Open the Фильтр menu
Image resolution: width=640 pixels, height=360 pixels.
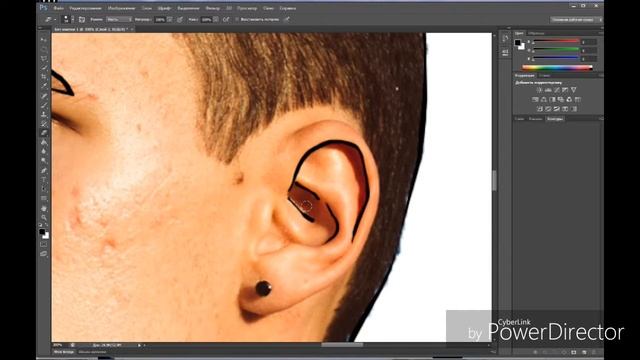click(212, 8)
